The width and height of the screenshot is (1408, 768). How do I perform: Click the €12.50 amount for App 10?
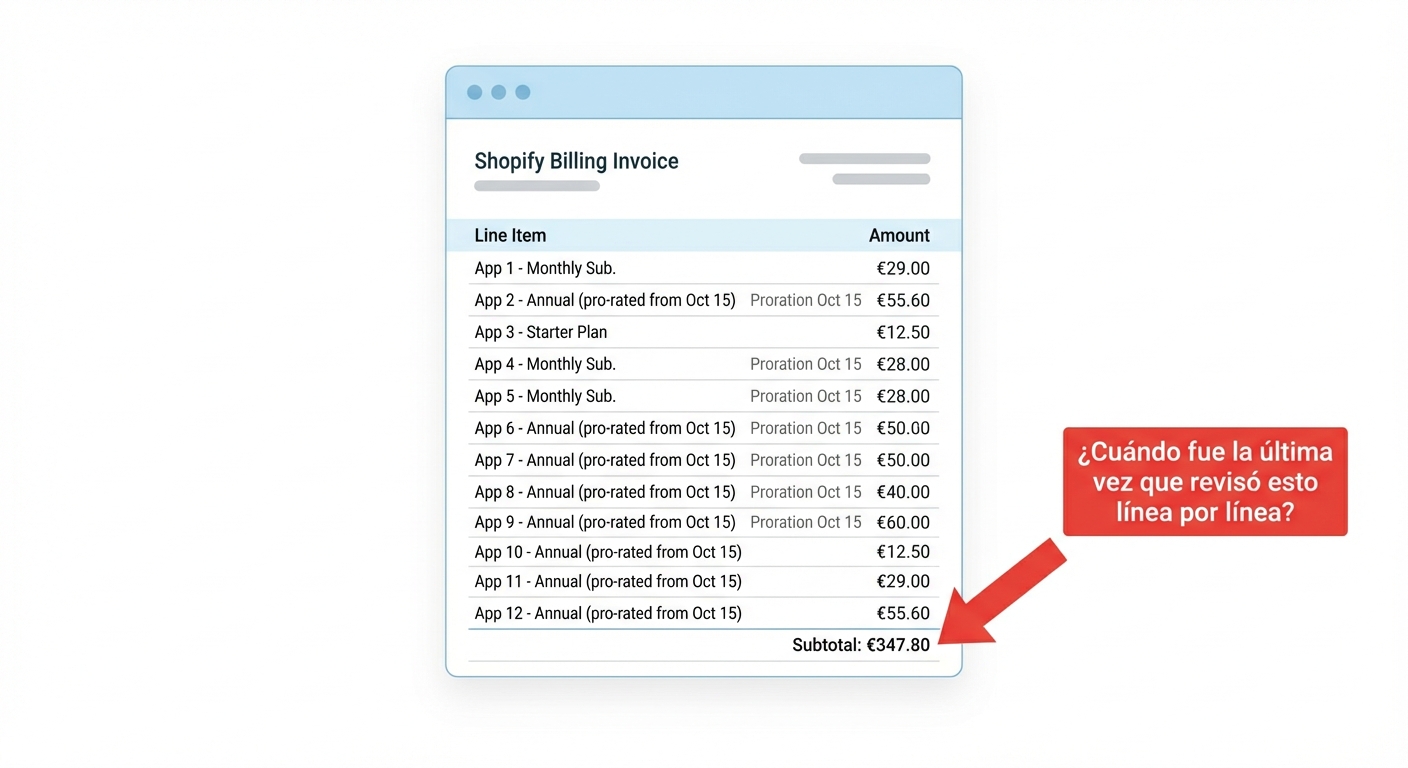903,552
